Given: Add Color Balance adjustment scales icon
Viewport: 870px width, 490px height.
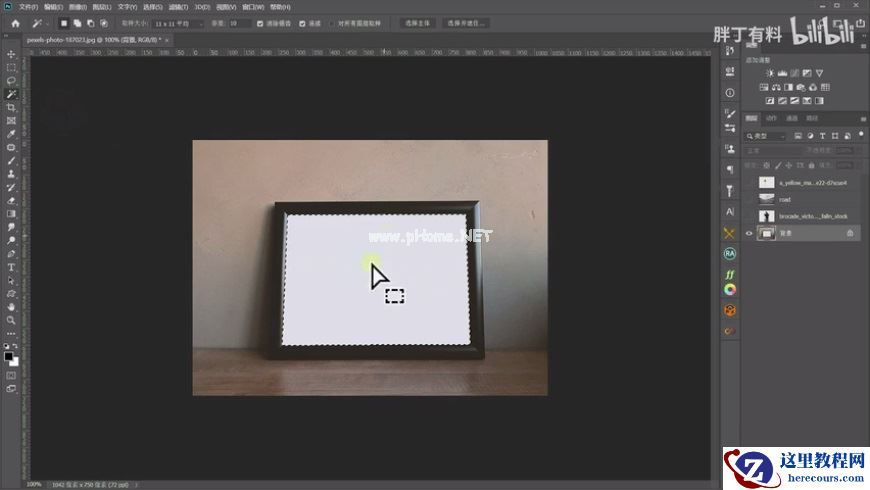Looking at the screenshot, I should (776, 87).
